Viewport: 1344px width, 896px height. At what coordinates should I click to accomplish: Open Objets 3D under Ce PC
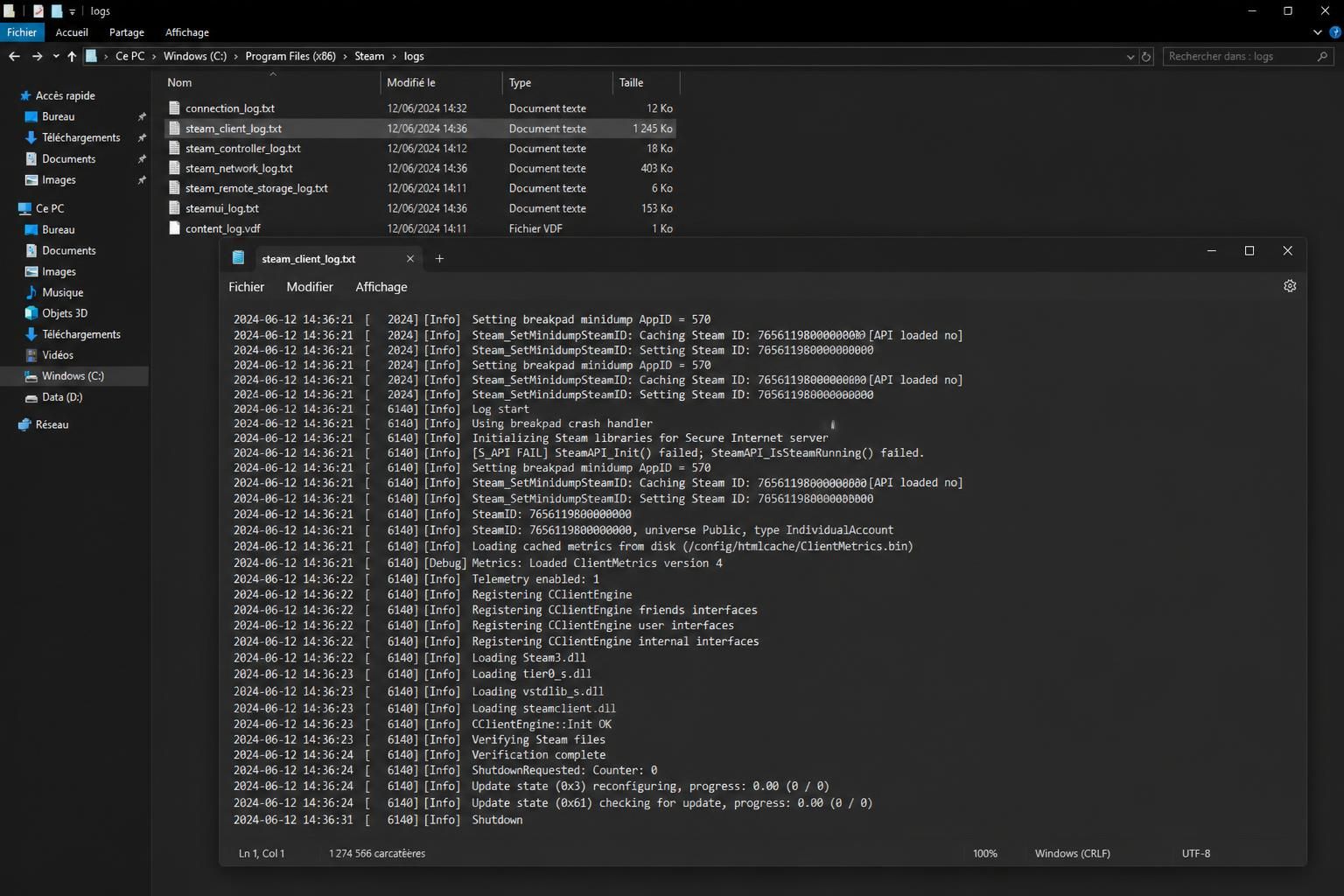pyautogui.click(x=65, y=313)
